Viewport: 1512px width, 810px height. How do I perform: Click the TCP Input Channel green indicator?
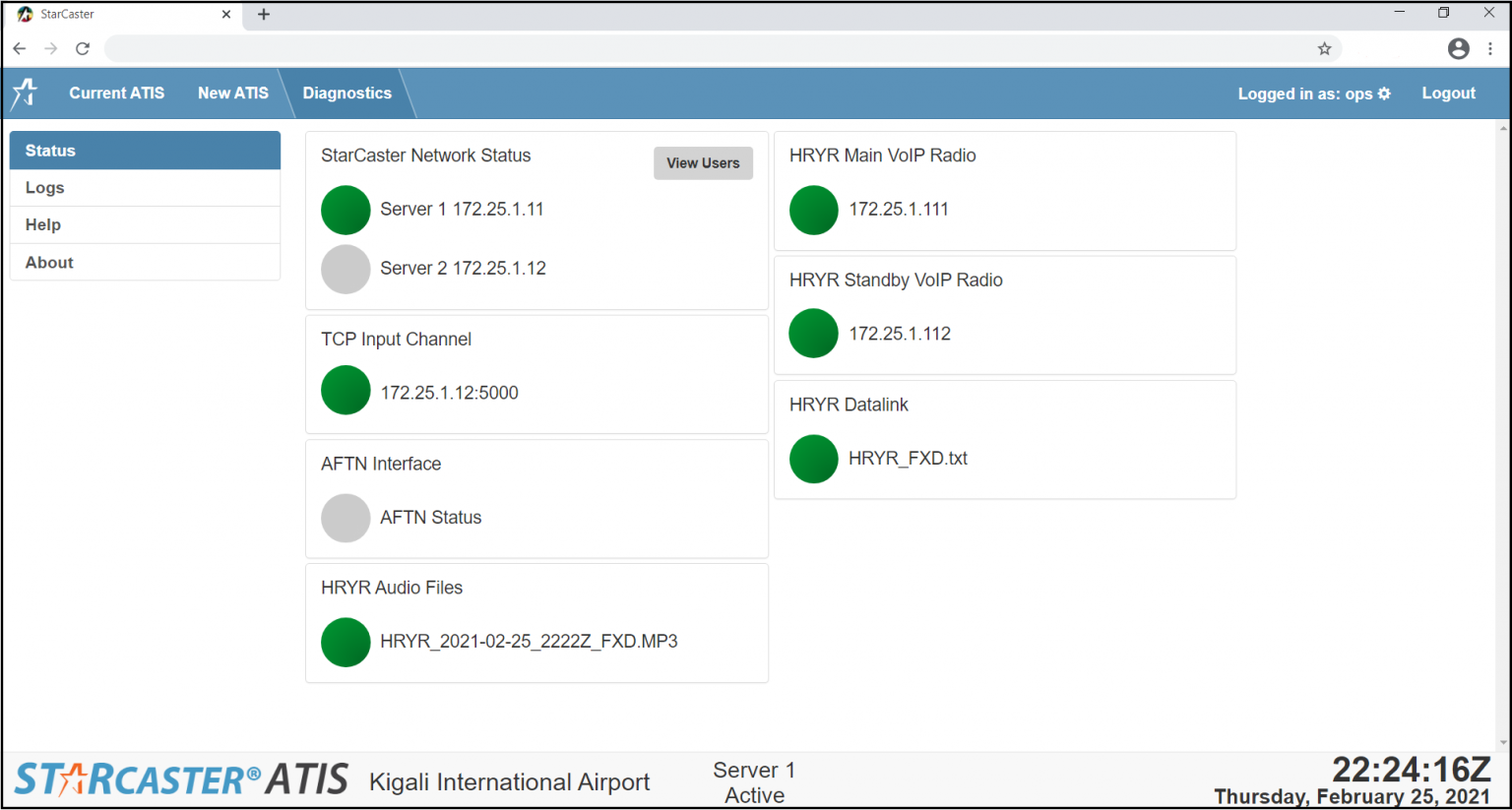point(346,391)
